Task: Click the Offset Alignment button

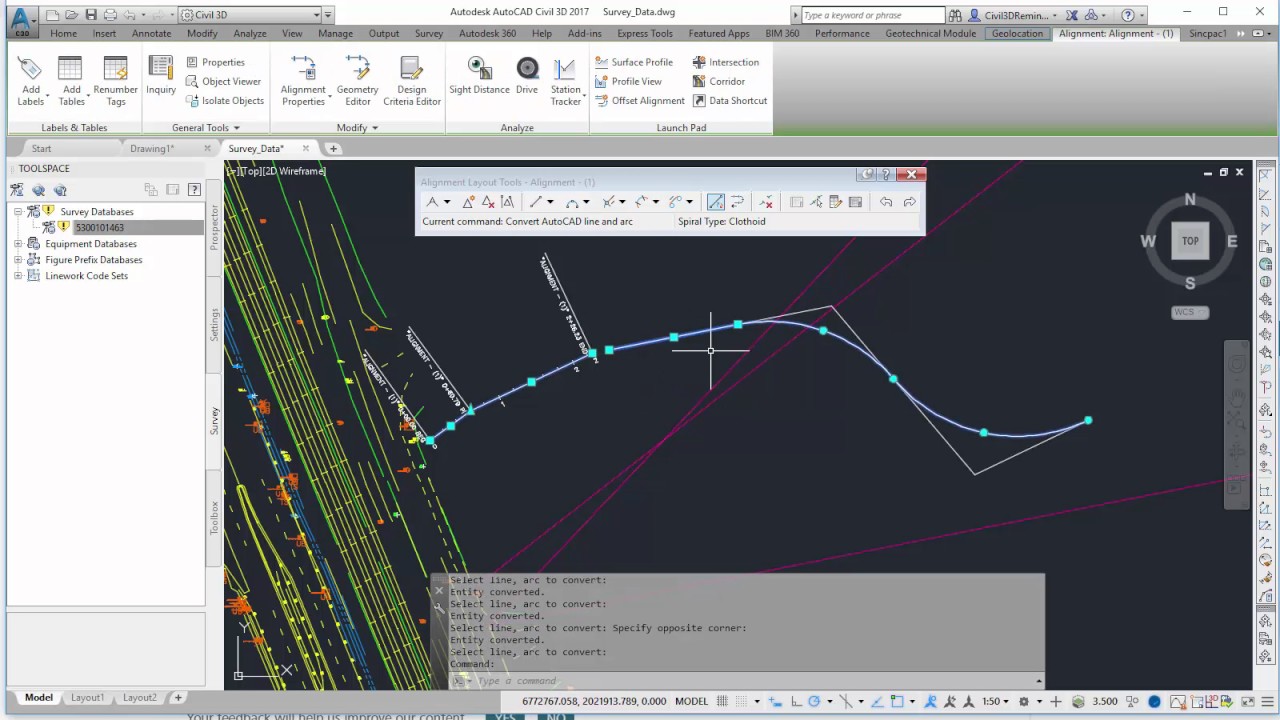Action: click(640, 100)
